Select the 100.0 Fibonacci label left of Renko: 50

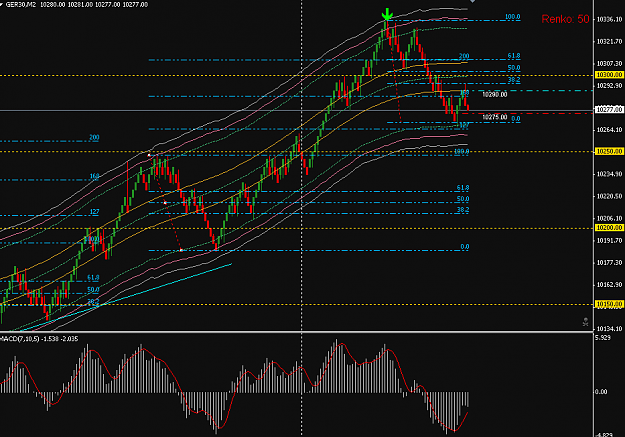coord(512,17)
